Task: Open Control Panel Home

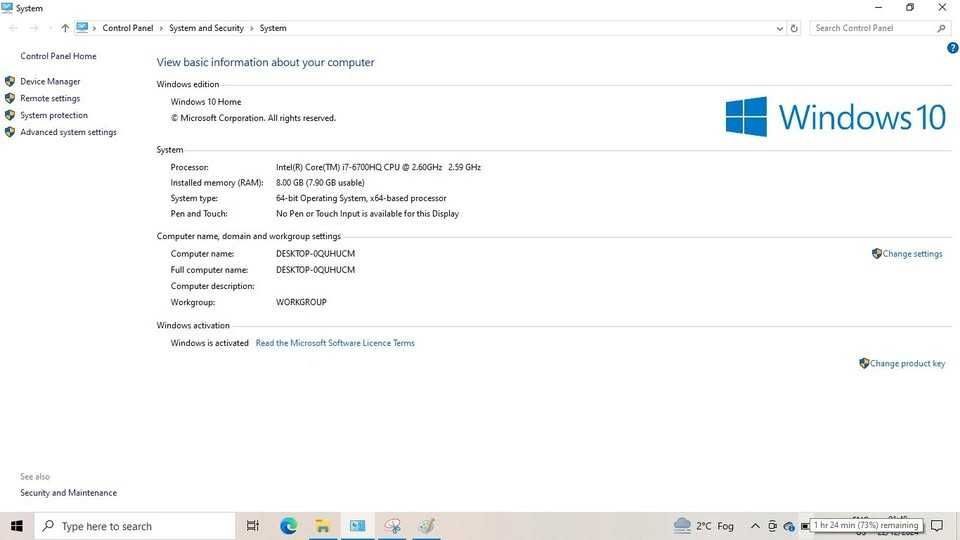Action: pyautogui.click(x=58, y=56)
